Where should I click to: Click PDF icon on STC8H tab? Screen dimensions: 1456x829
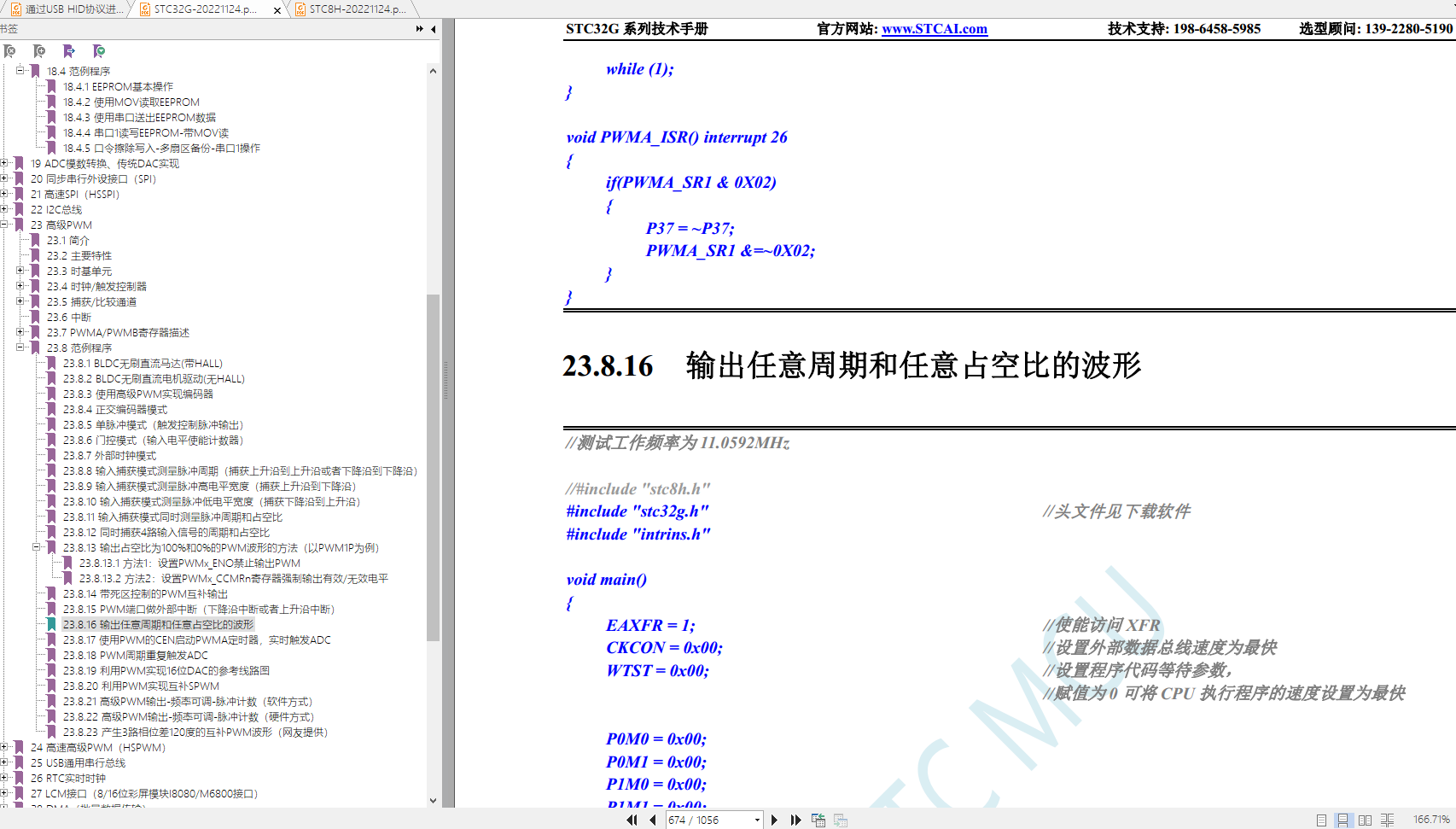coord(300,9)
